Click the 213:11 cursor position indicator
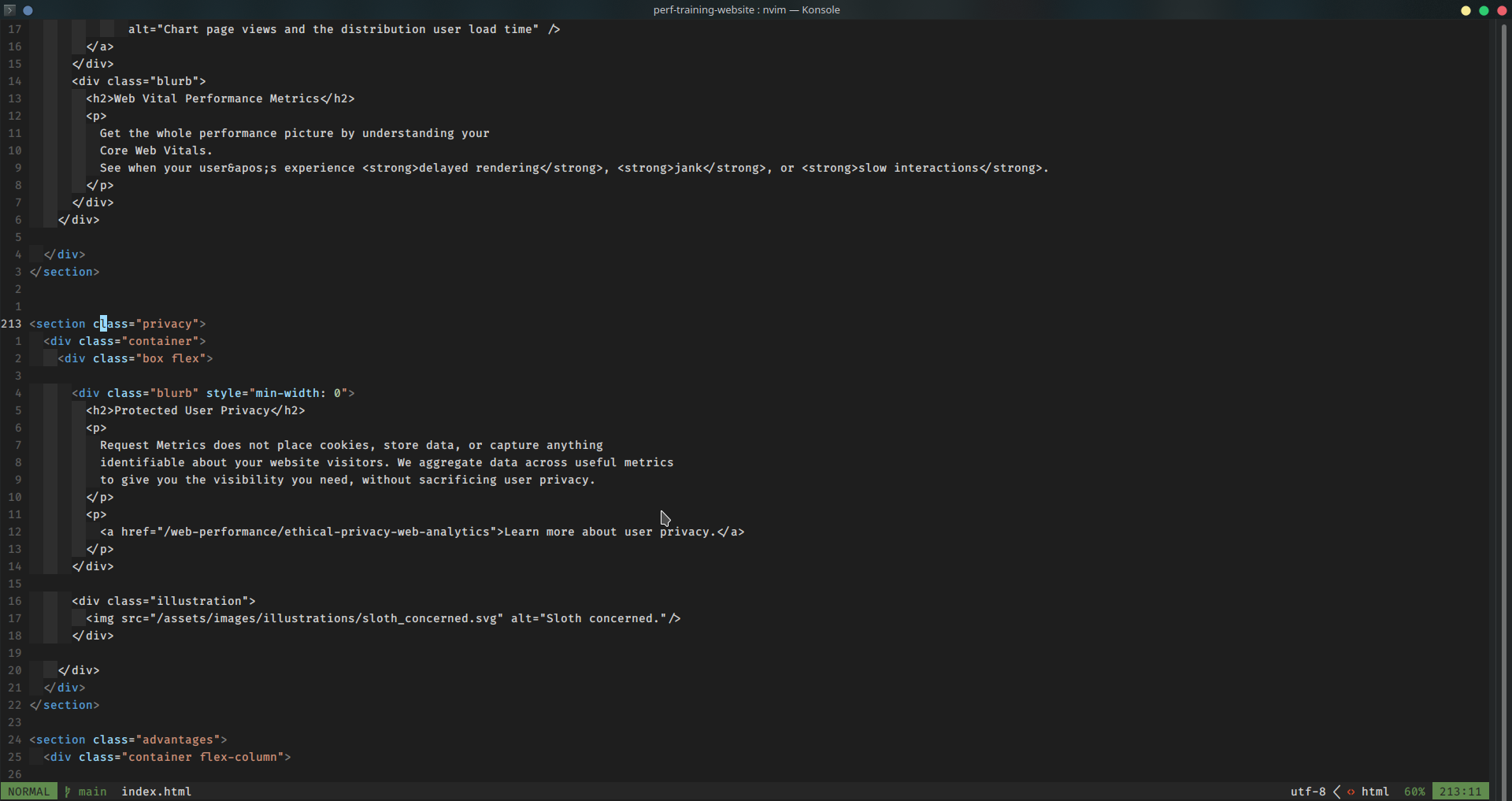 1461,792
